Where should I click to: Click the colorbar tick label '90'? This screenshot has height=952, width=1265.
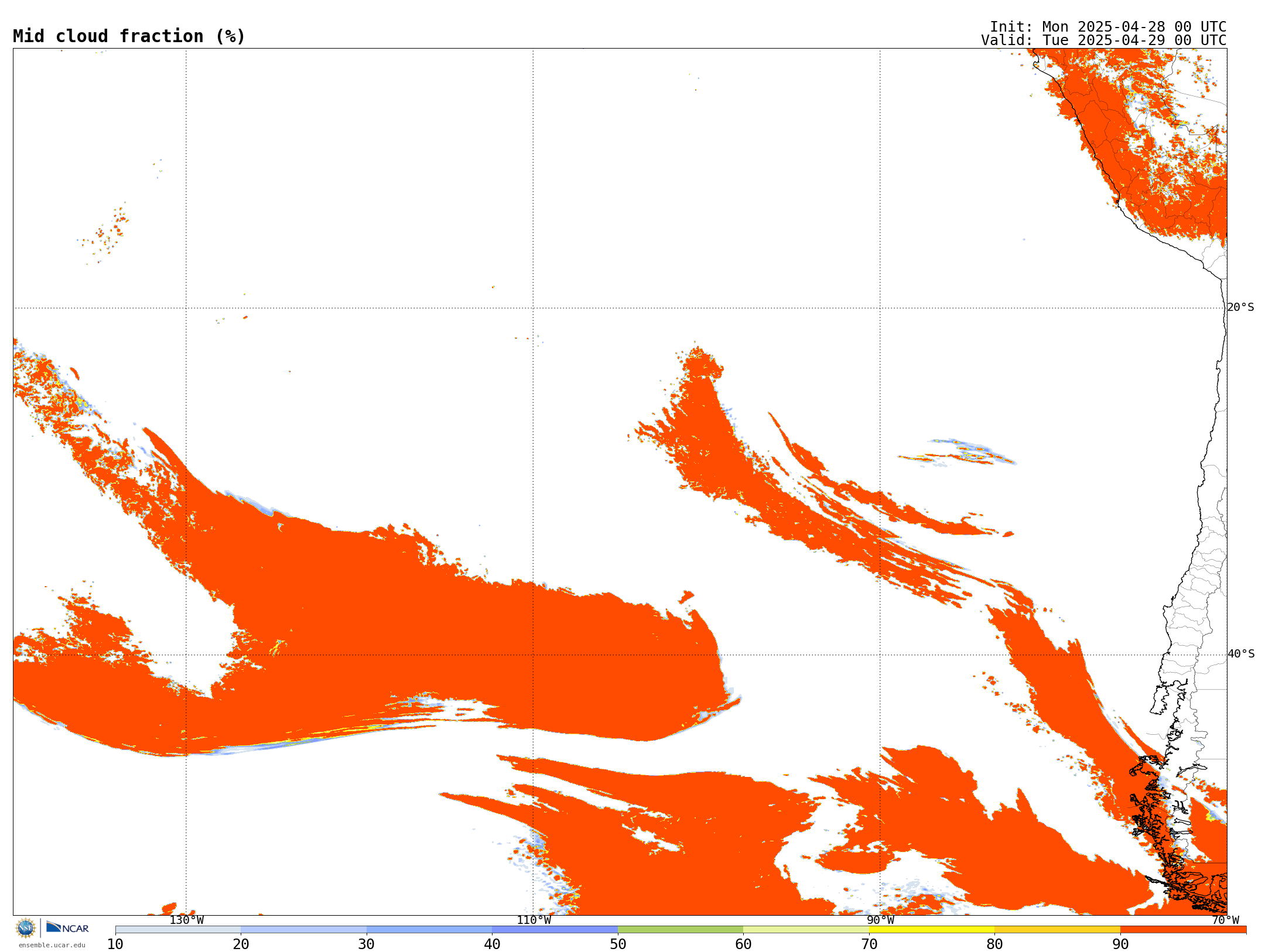click(x=1120, y=944)
